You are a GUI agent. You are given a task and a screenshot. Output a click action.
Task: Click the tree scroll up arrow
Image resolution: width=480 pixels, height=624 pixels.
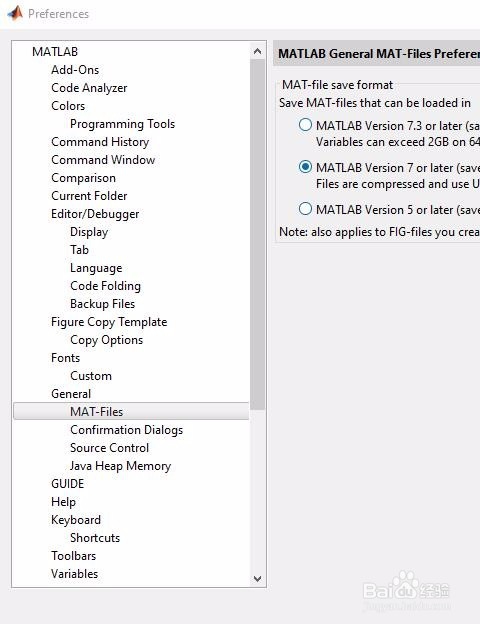[258, 51]
